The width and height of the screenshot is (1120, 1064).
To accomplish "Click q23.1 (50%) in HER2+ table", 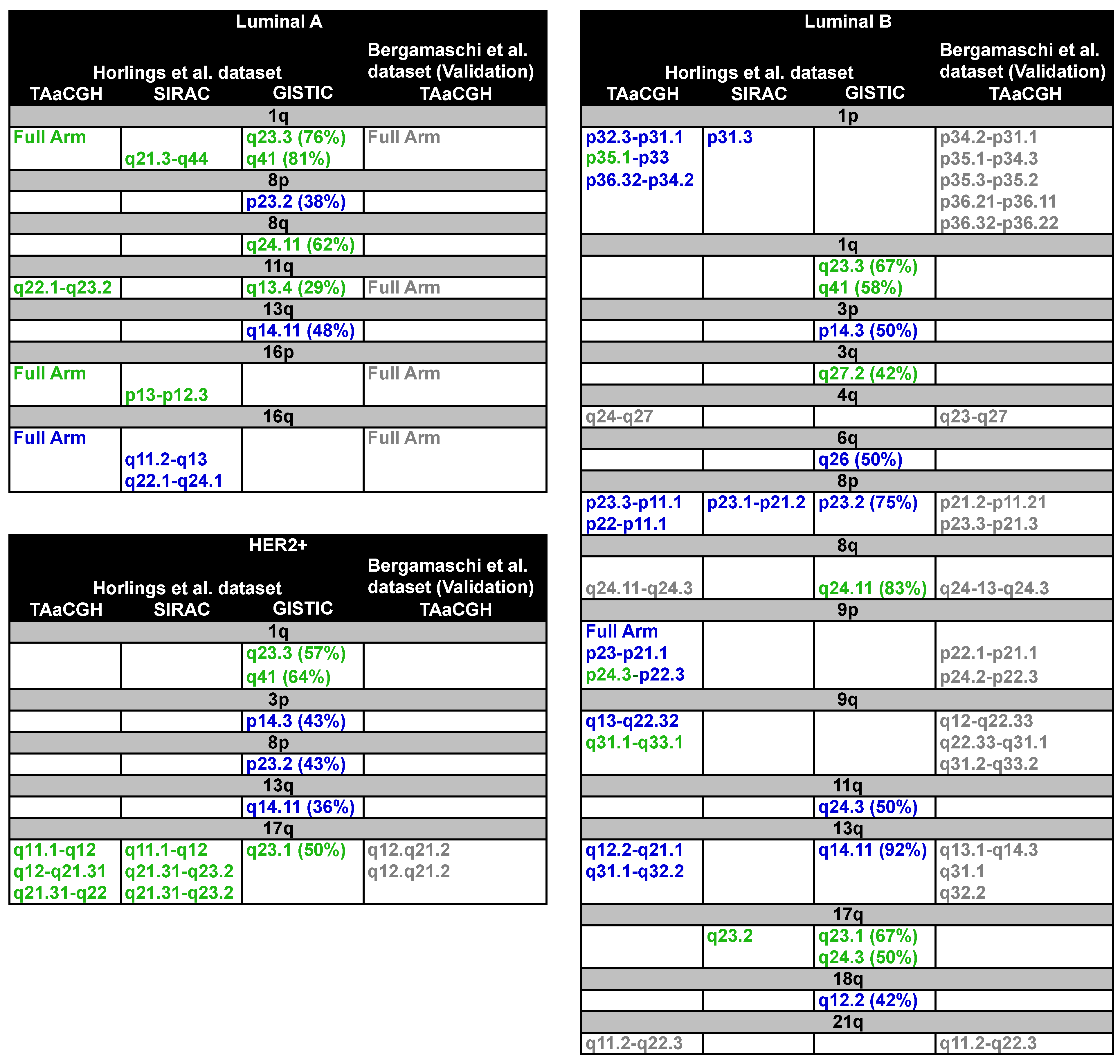I will (296, 850).
